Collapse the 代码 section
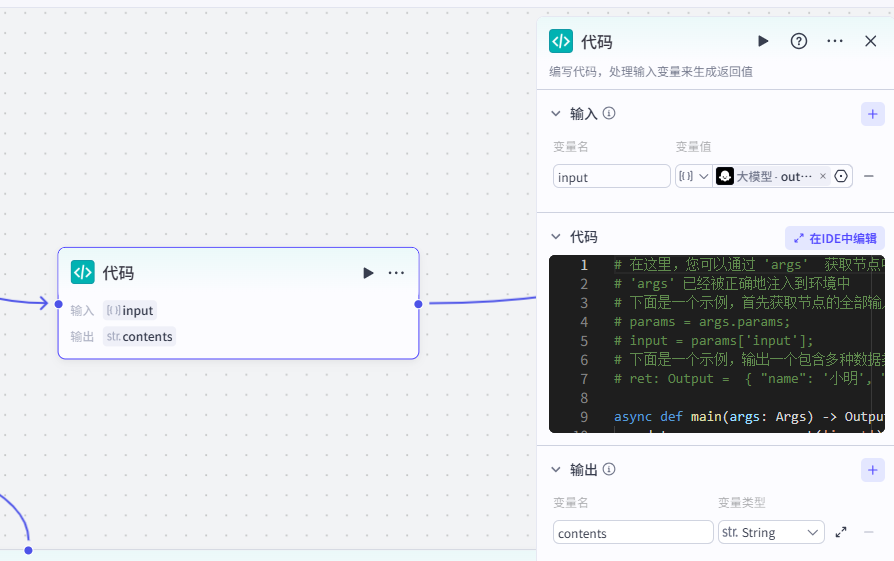Screen dimensions: 894x561 556,237
